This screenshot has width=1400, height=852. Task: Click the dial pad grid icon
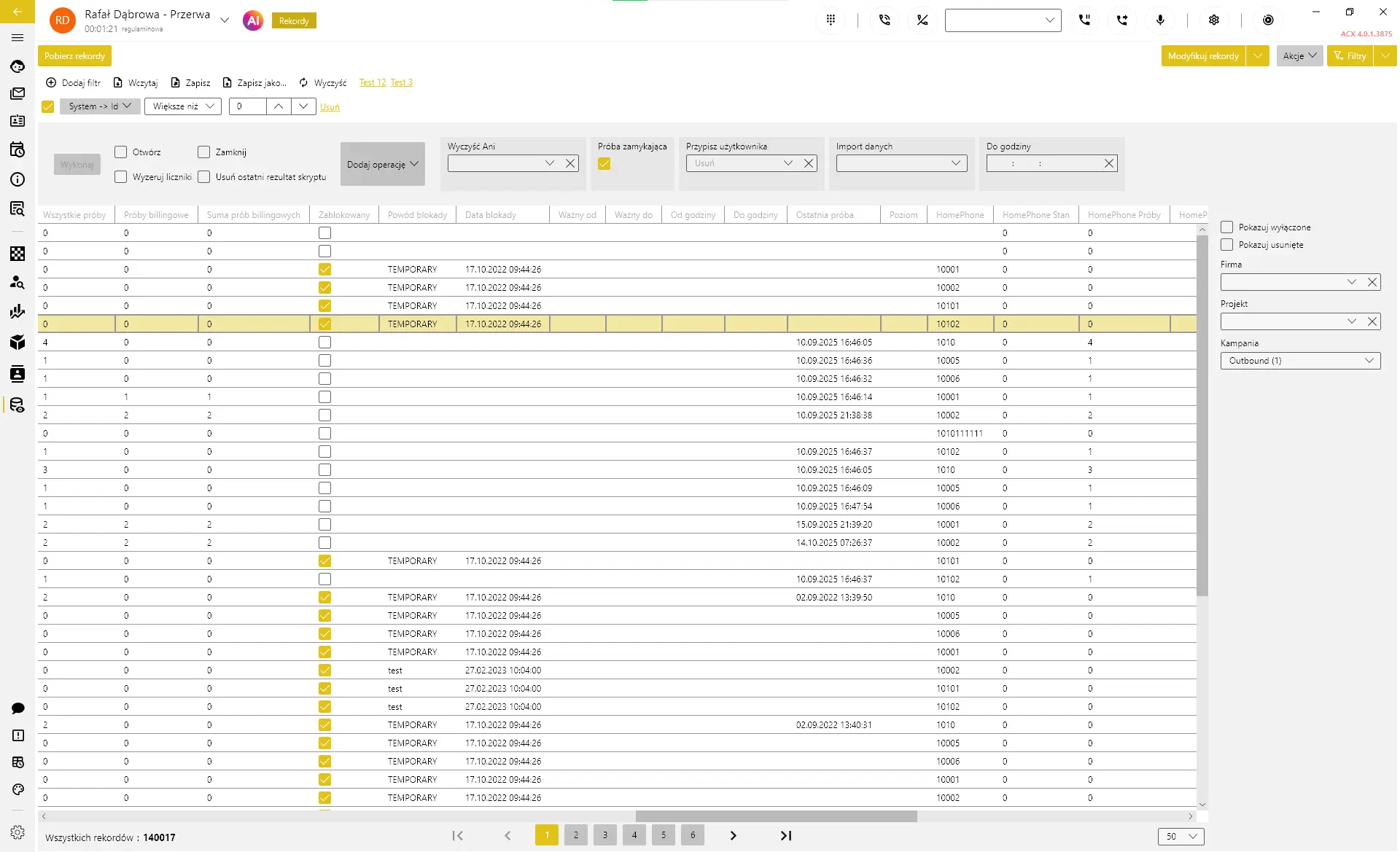[831, 20]
